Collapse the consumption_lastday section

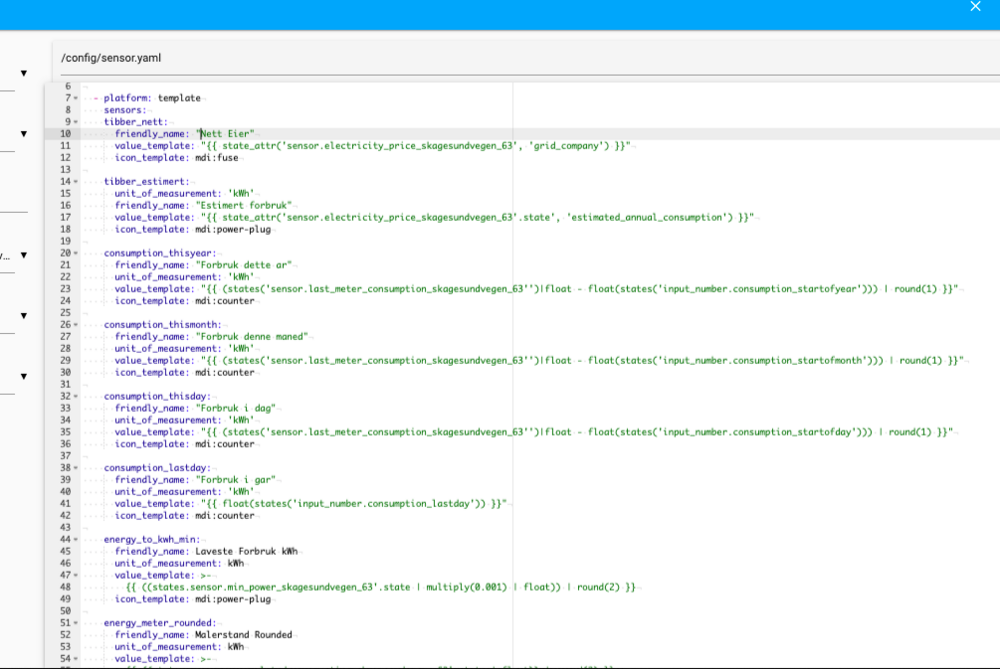point(76,468)
